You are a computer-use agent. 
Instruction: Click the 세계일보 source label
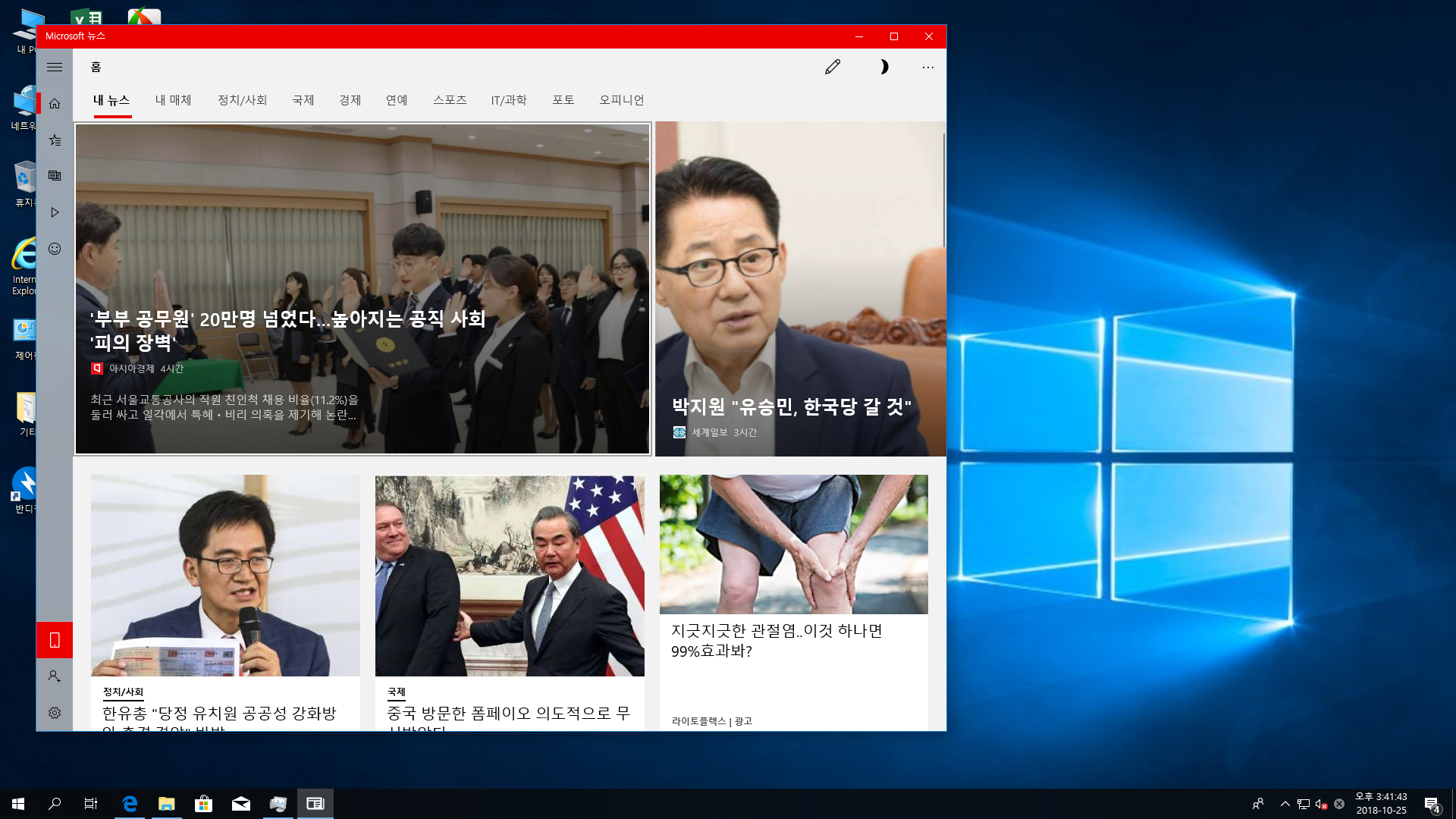[x=709, y=432]
